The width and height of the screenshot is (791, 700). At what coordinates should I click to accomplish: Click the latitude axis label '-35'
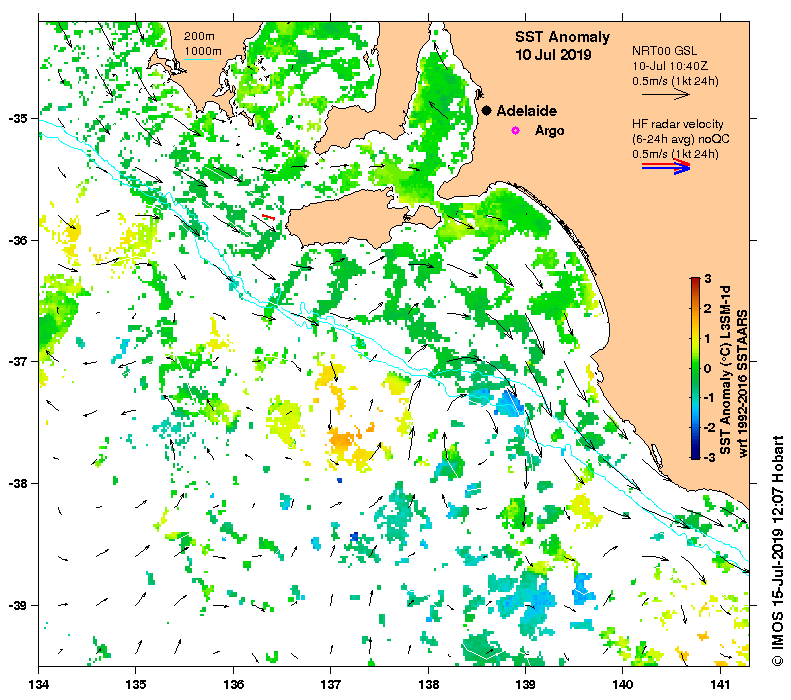pyautogui.click(x=18, y=119)
